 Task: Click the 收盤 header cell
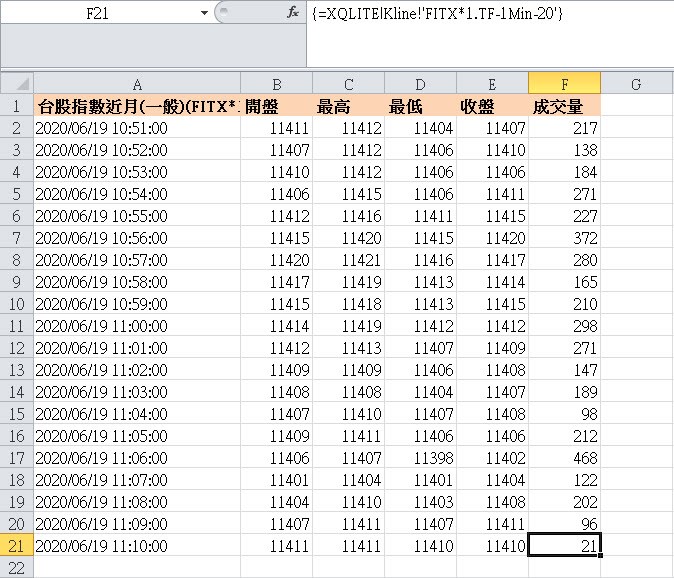pyautogui.click(x=492, y=106)
